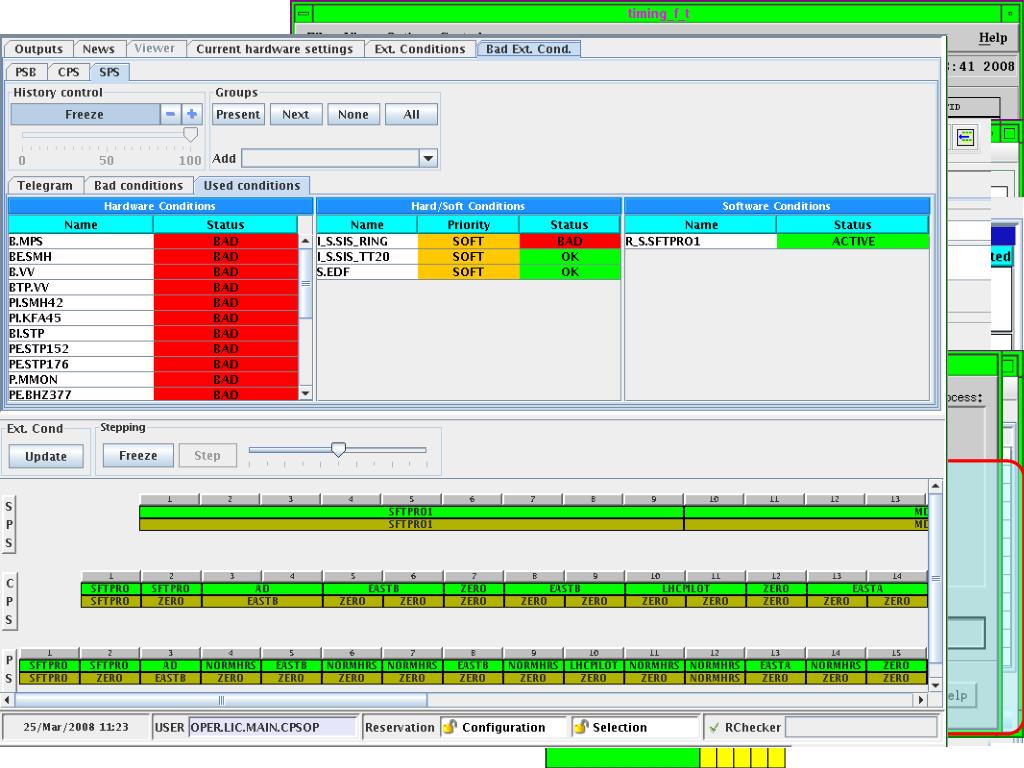Click the CPS row label beside the timeline
This screenshot has width=1024, height=768.
pos(9,601)
